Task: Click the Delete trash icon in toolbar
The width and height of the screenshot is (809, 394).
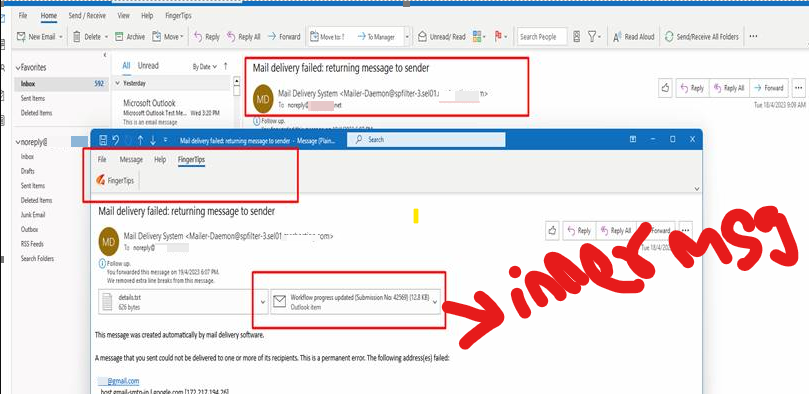Action: tap(77, 37)
